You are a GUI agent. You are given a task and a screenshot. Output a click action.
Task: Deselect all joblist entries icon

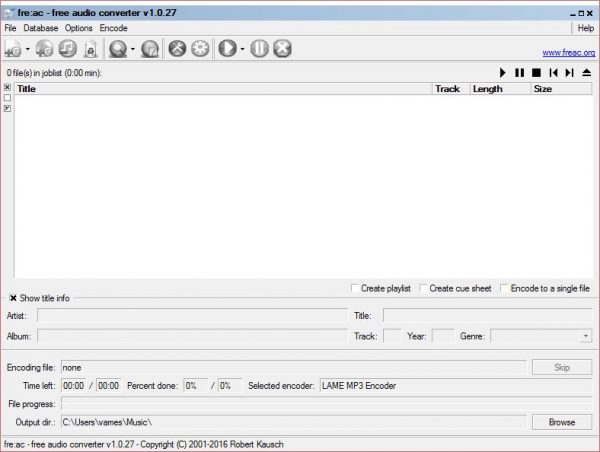click(7, 98)
